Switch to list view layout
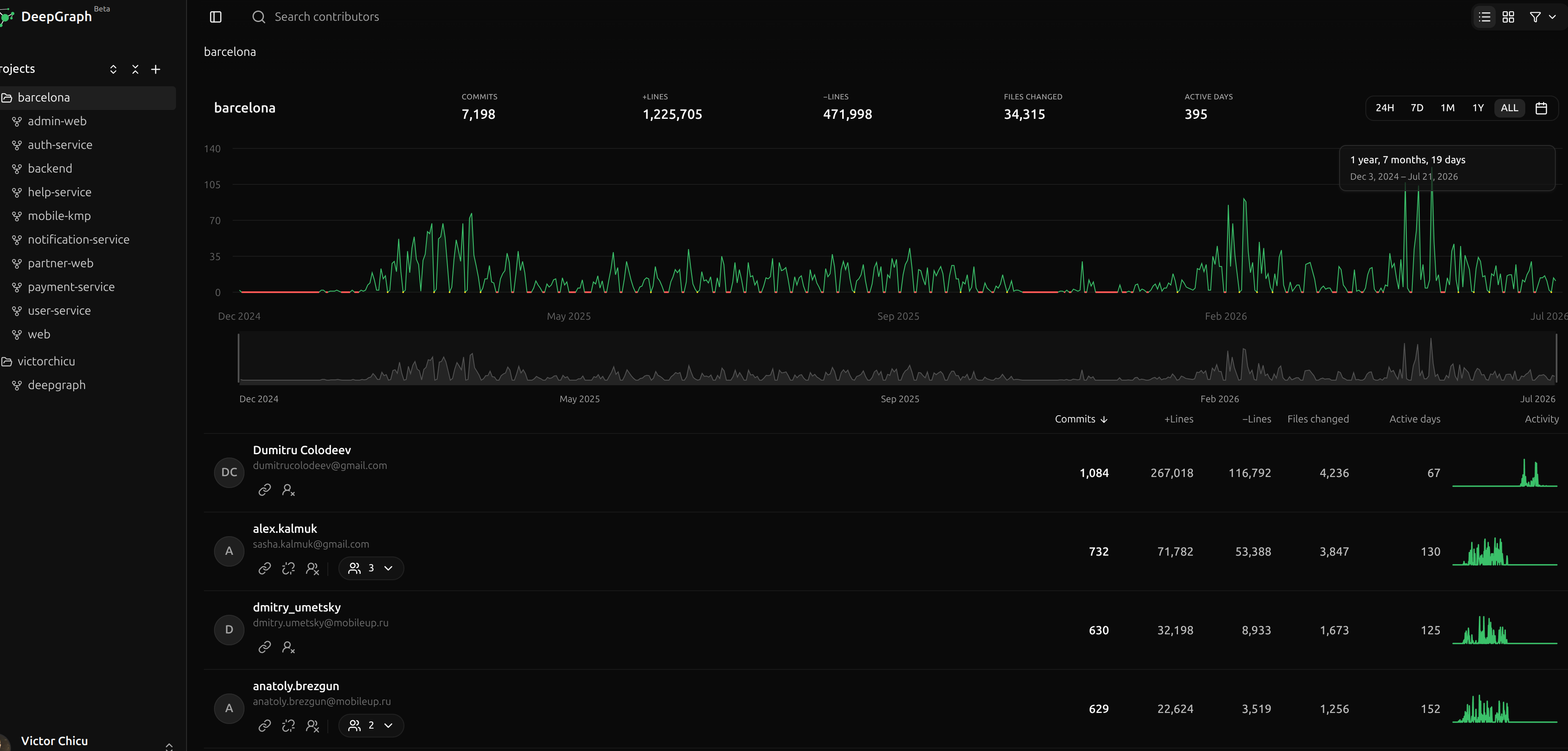This screenshot has width=1568, height=751. pos(1485,17)
